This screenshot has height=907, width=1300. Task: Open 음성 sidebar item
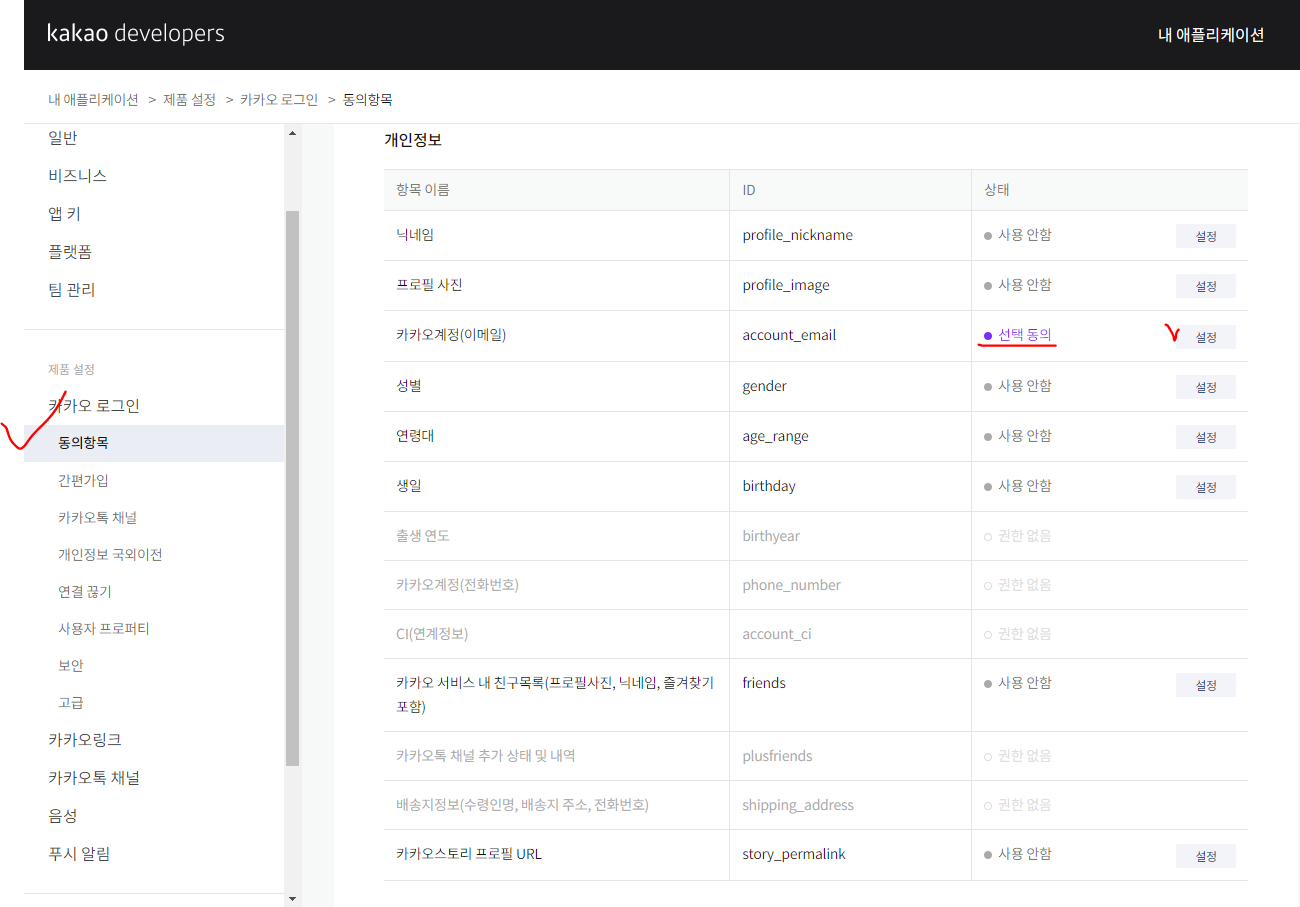63,816
